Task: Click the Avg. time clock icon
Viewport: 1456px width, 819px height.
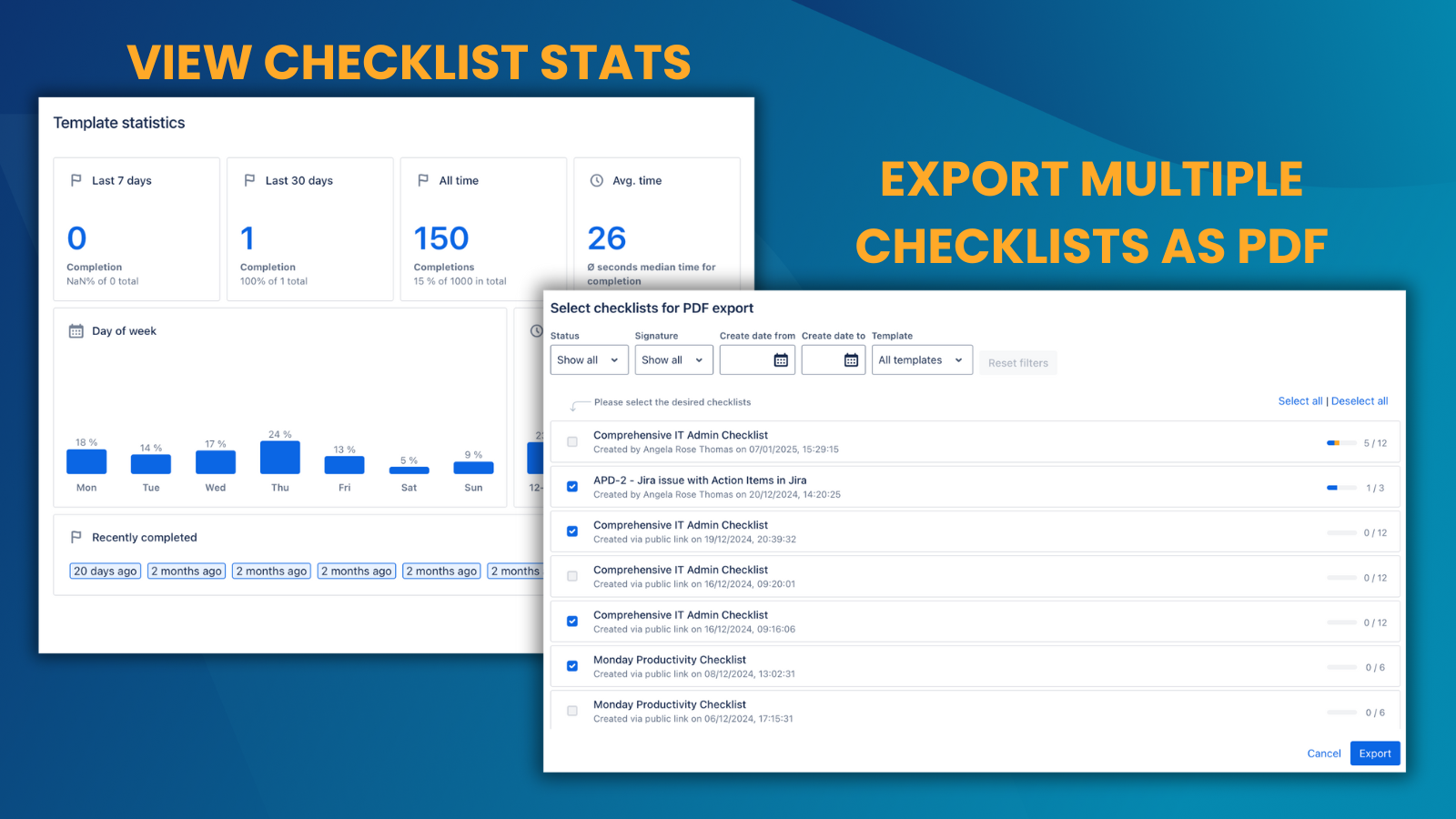Action: point(597,180)
